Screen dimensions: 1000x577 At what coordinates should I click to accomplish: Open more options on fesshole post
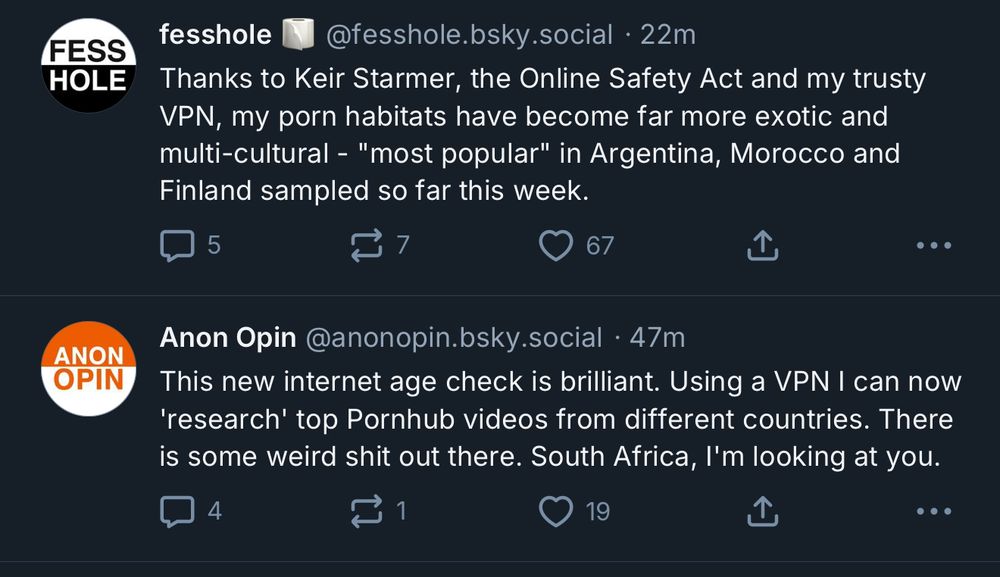[x=933, y=245]
